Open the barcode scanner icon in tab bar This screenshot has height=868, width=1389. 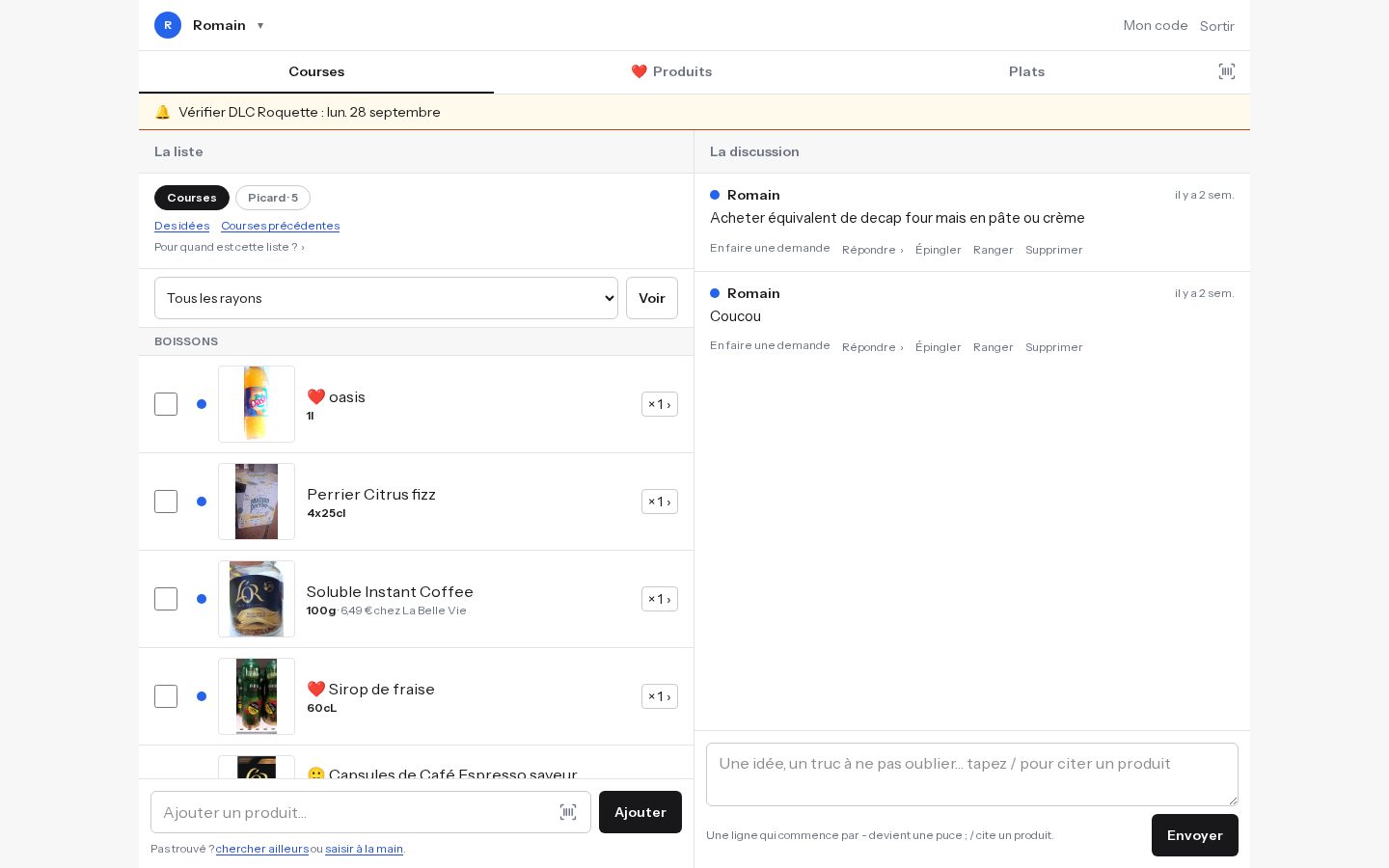(x=1227, y=71)
